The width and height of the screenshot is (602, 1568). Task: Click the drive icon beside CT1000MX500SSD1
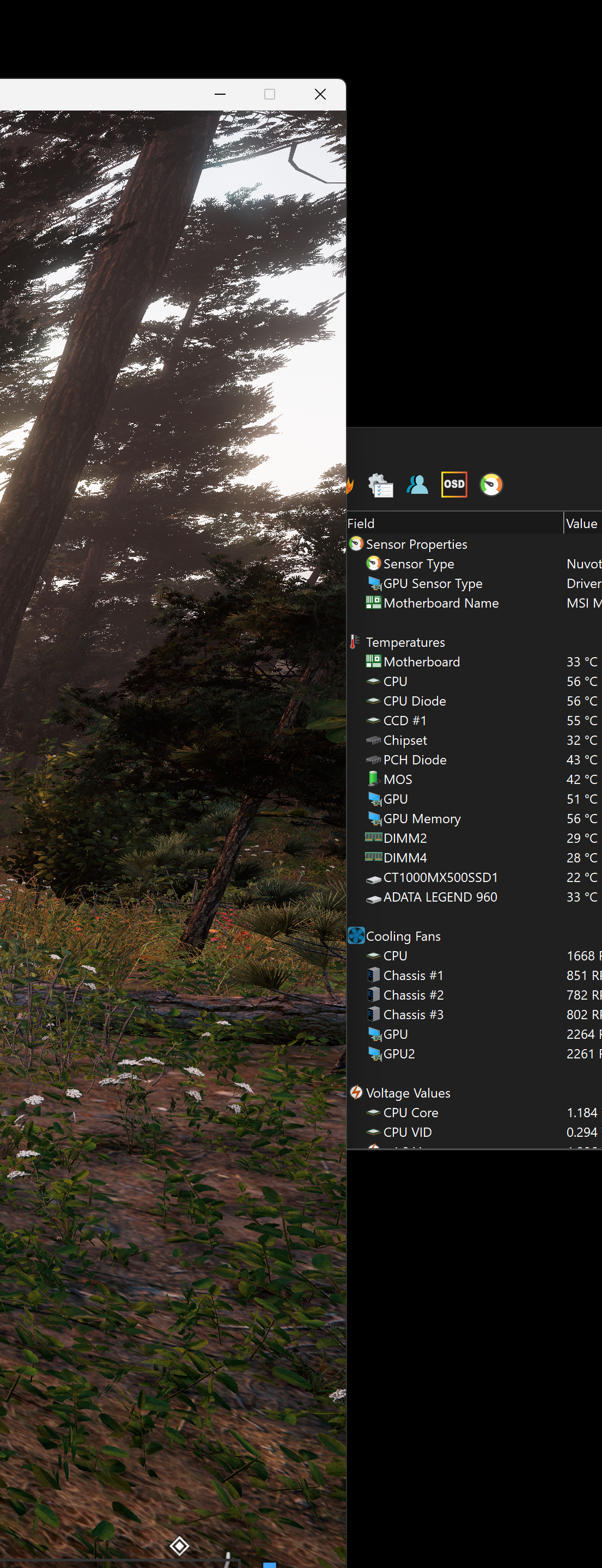[x=374, y=879]
